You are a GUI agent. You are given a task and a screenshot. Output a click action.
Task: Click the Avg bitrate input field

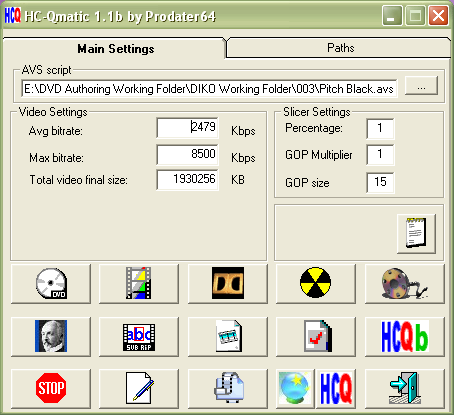[188, 127]
